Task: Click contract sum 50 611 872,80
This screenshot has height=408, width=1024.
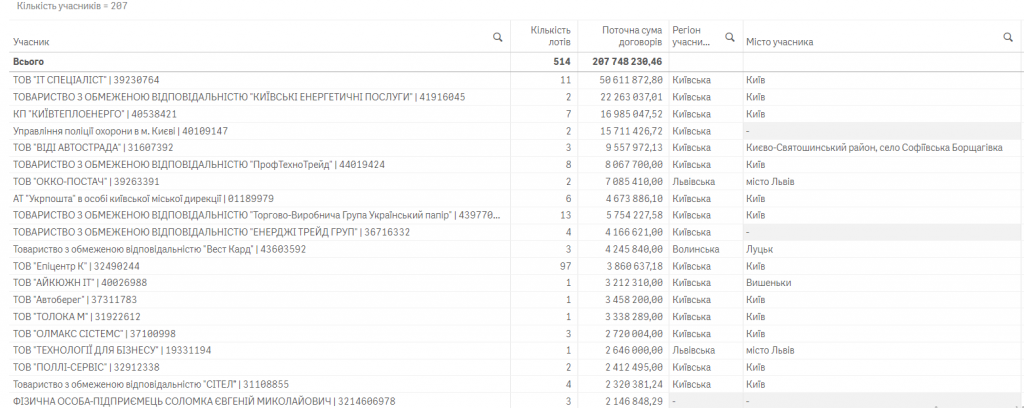Action: tap(631, 80)
